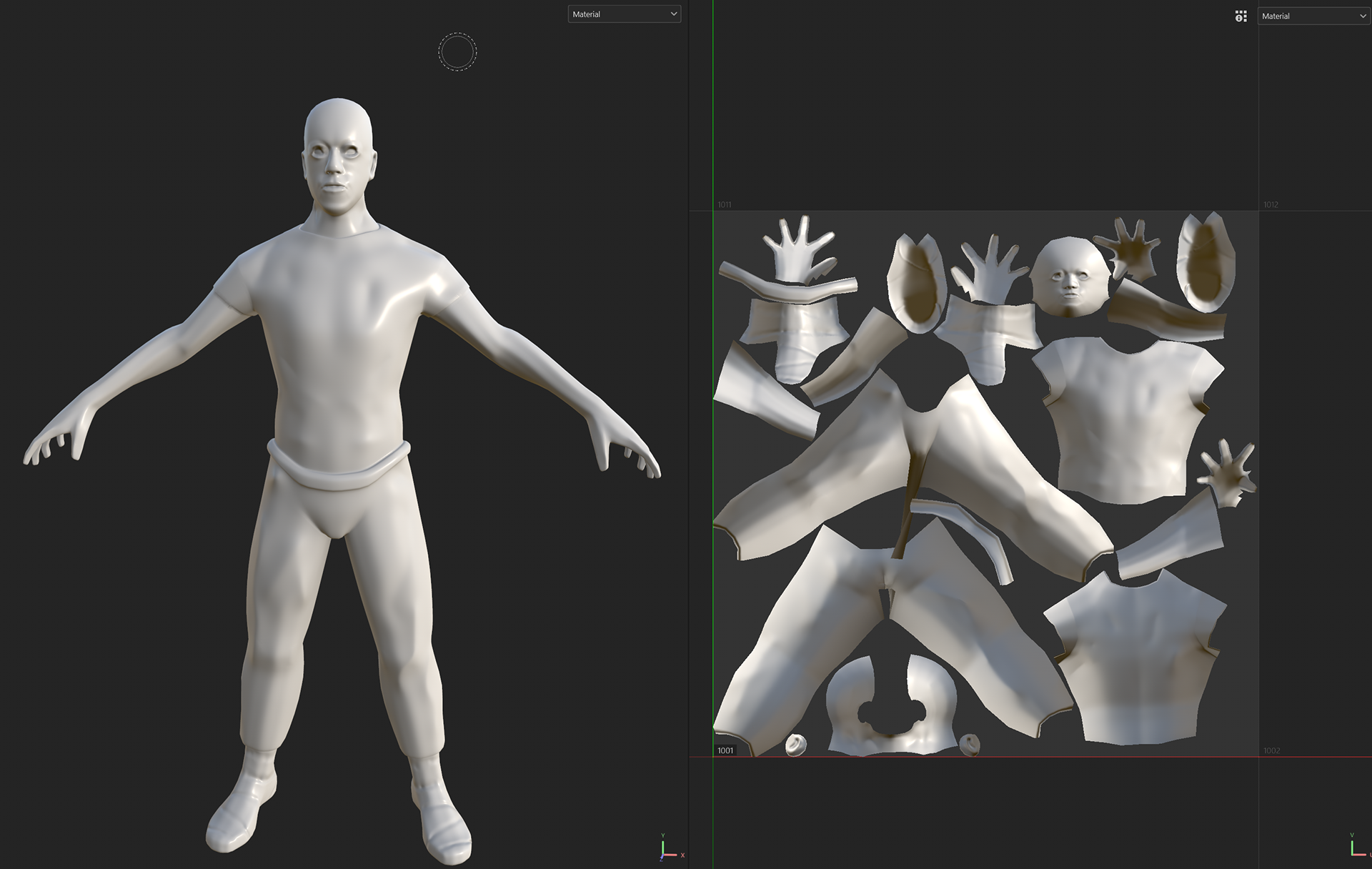1372x869 pixels.
Task: Click the dashed circular brush cursor
Action: 457,51
